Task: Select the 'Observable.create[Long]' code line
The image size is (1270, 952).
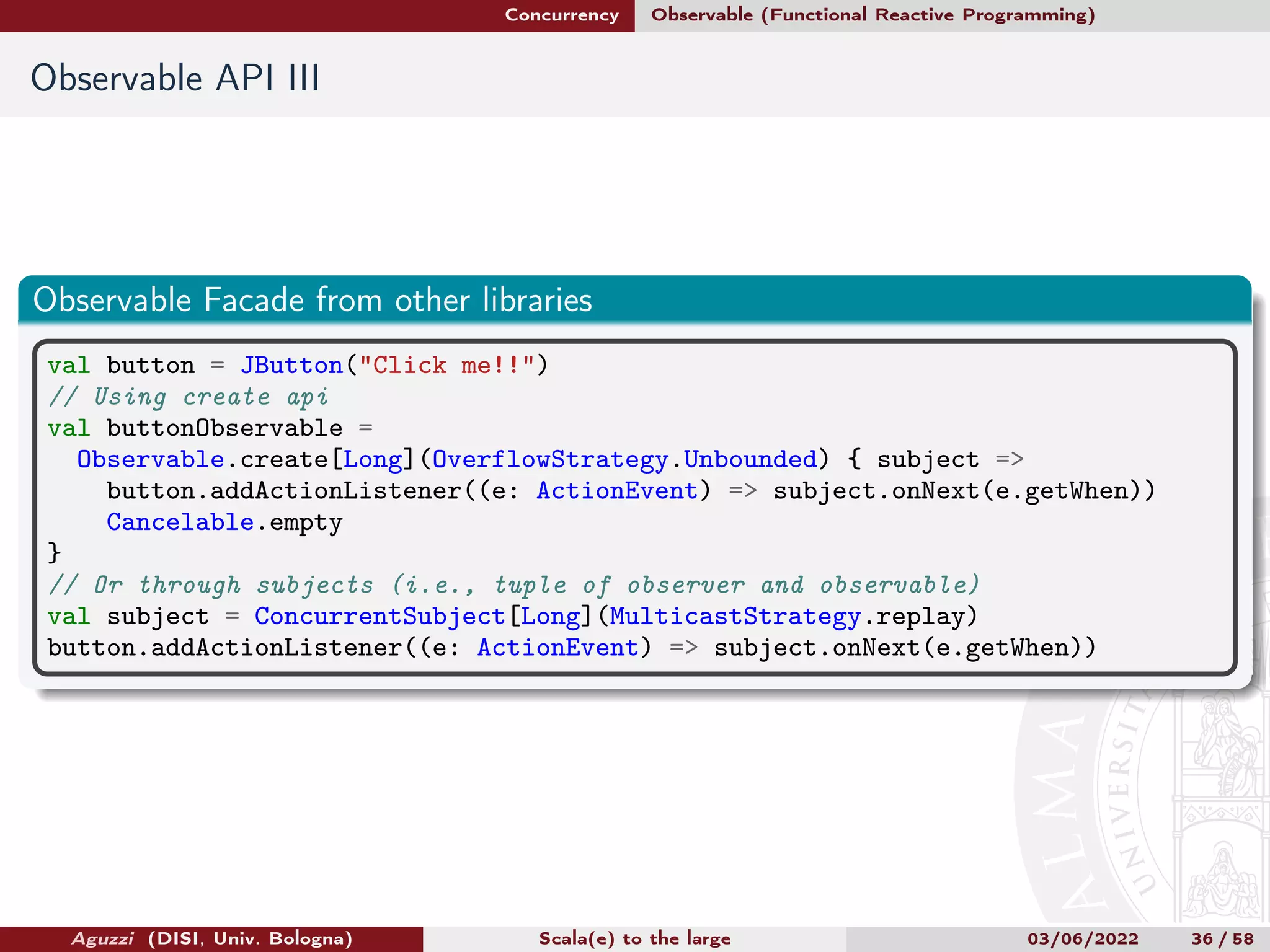Action: click(550, 459)
